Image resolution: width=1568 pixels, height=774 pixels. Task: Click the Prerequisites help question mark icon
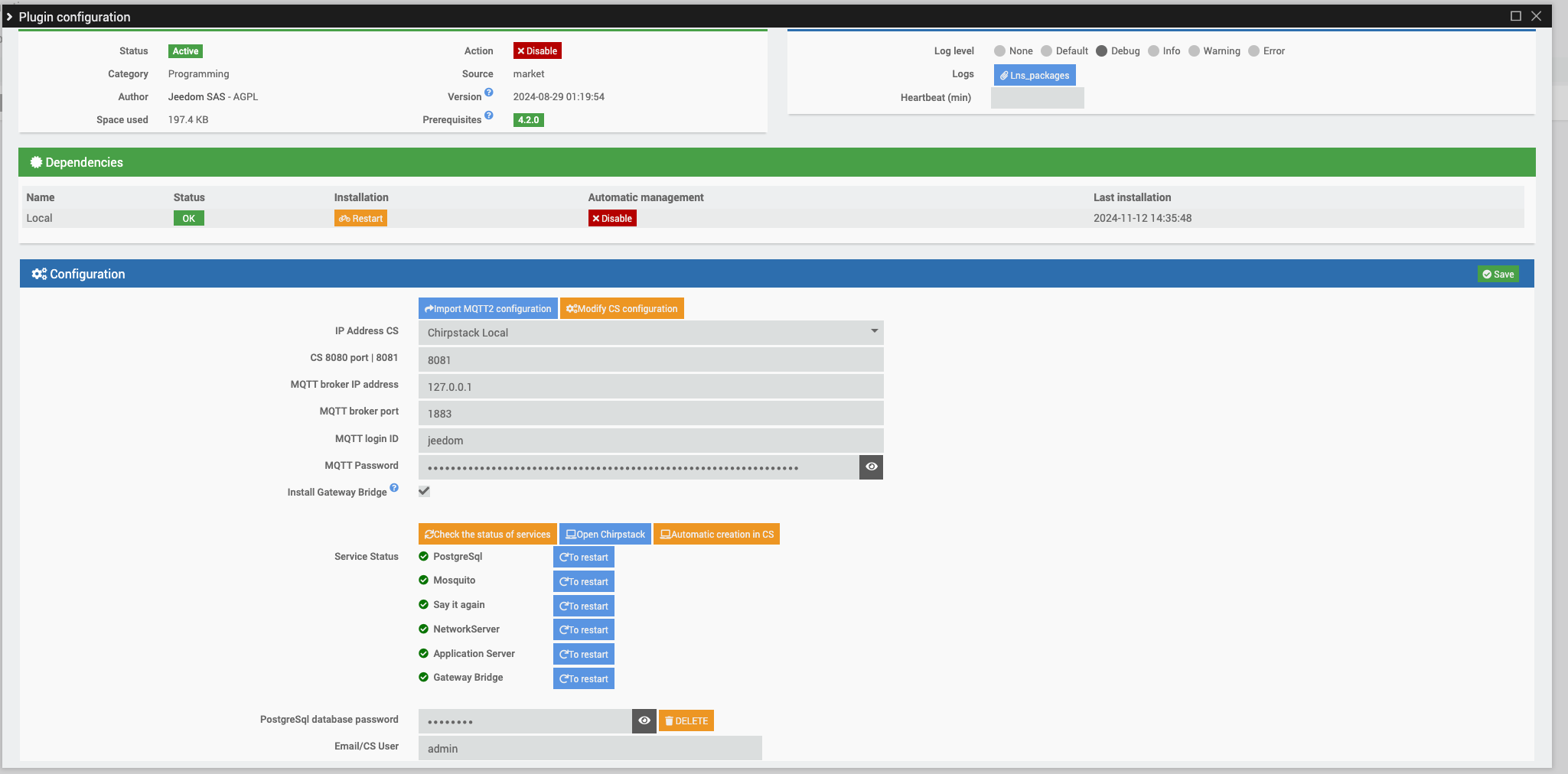click(x=489, y=115)
